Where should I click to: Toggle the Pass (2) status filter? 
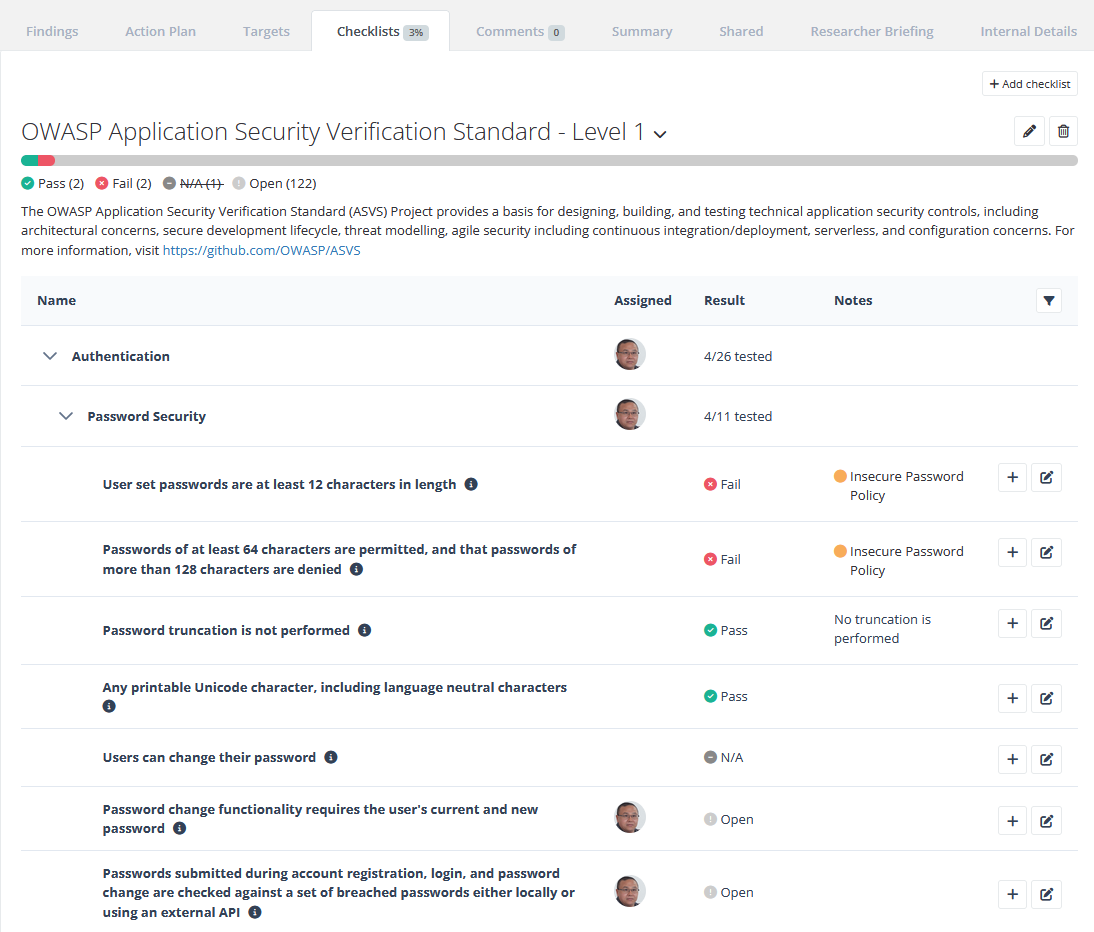tap(52, 183)
